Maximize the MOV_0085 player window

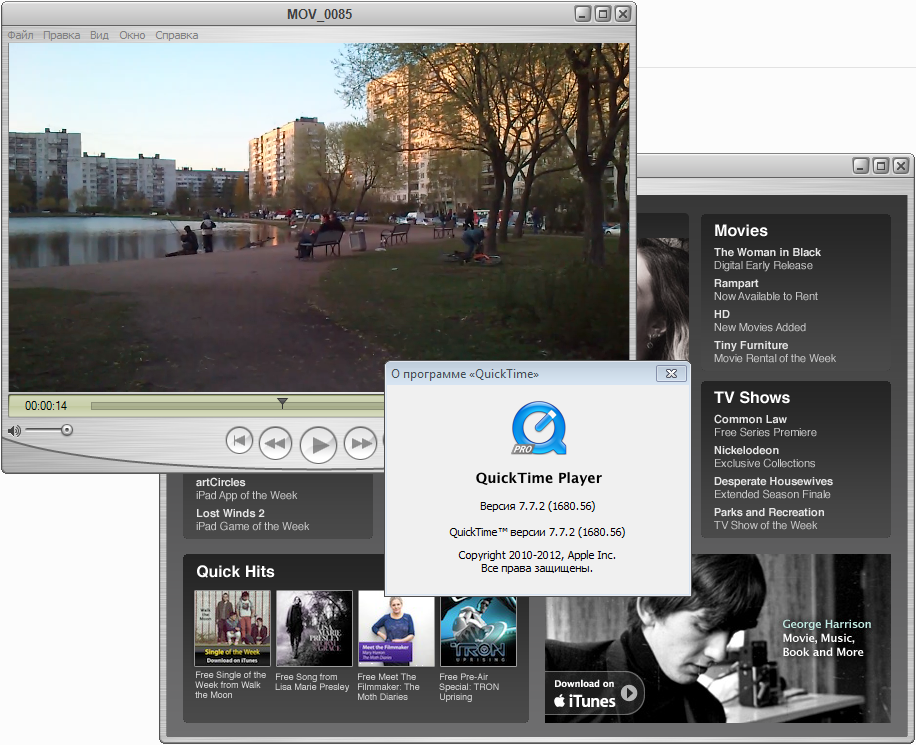tap(603, 13)
